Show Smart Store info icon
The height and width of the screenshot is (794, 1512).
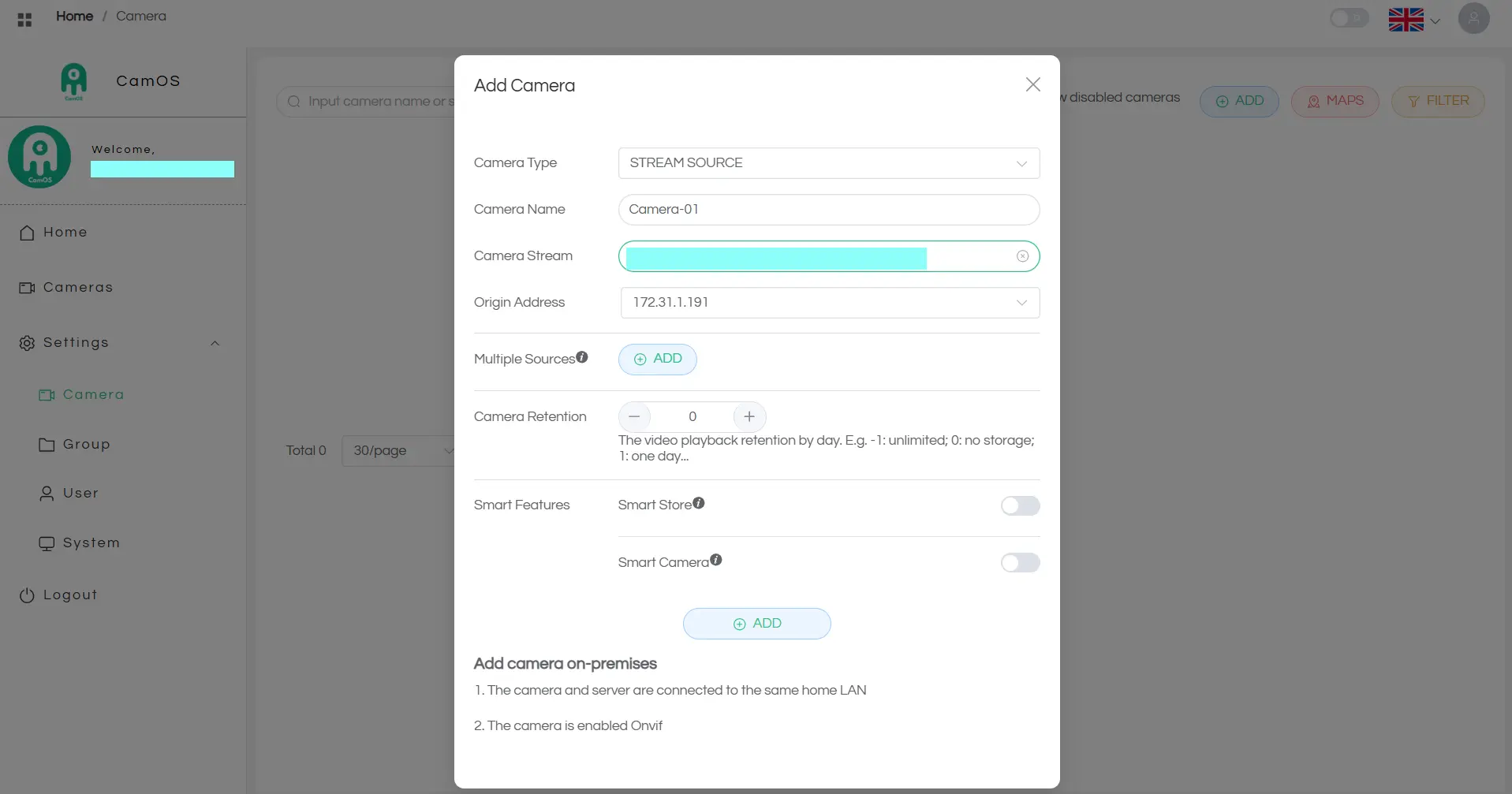click(699, 502)
